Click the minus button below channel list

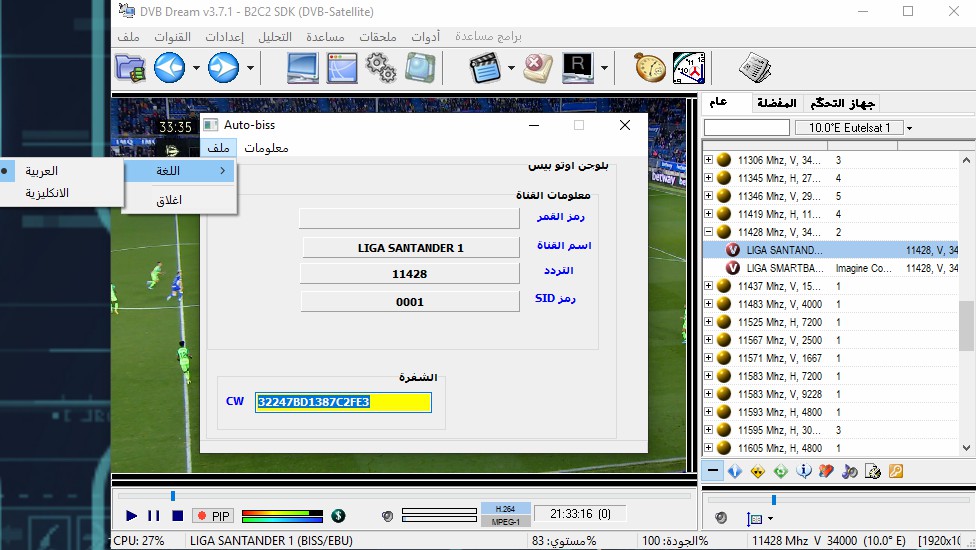[x=712, y=471]
